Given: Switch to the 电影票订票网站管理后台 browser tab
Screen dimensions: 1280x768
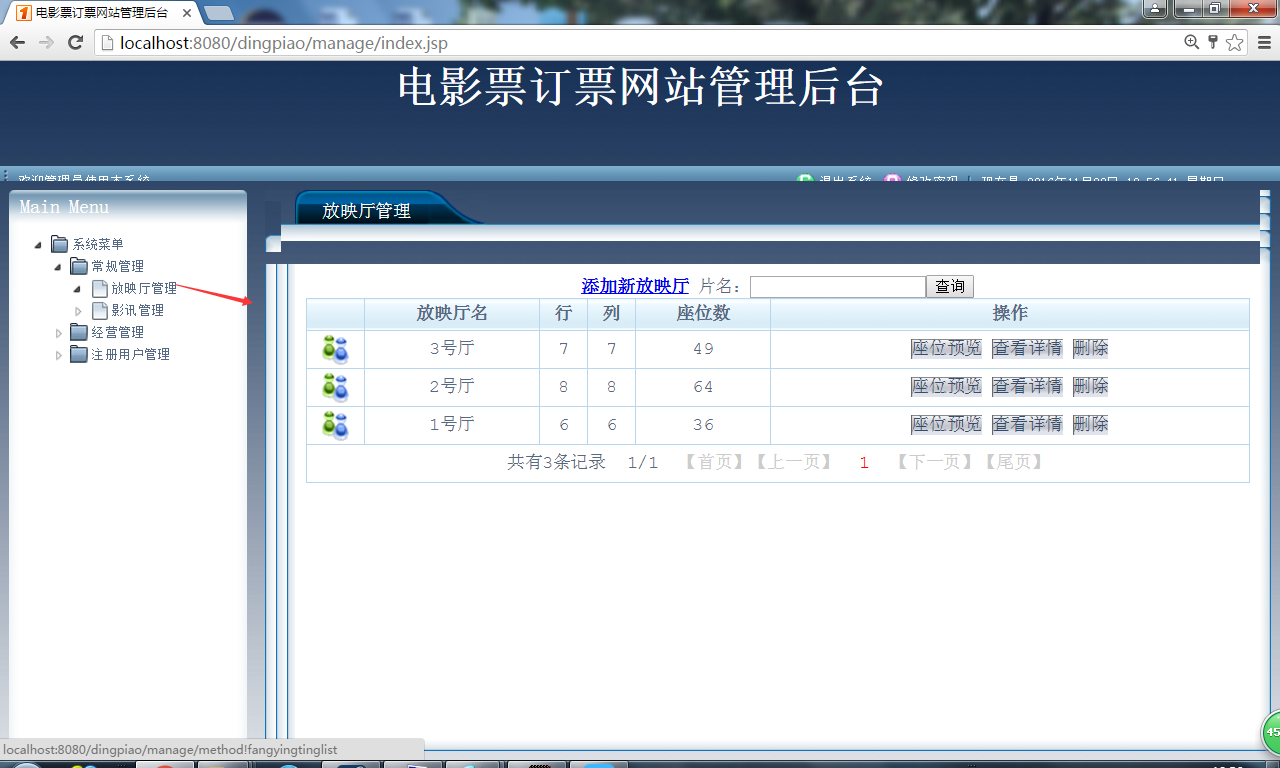Looking at the screenshot, I should coord(101,13).
